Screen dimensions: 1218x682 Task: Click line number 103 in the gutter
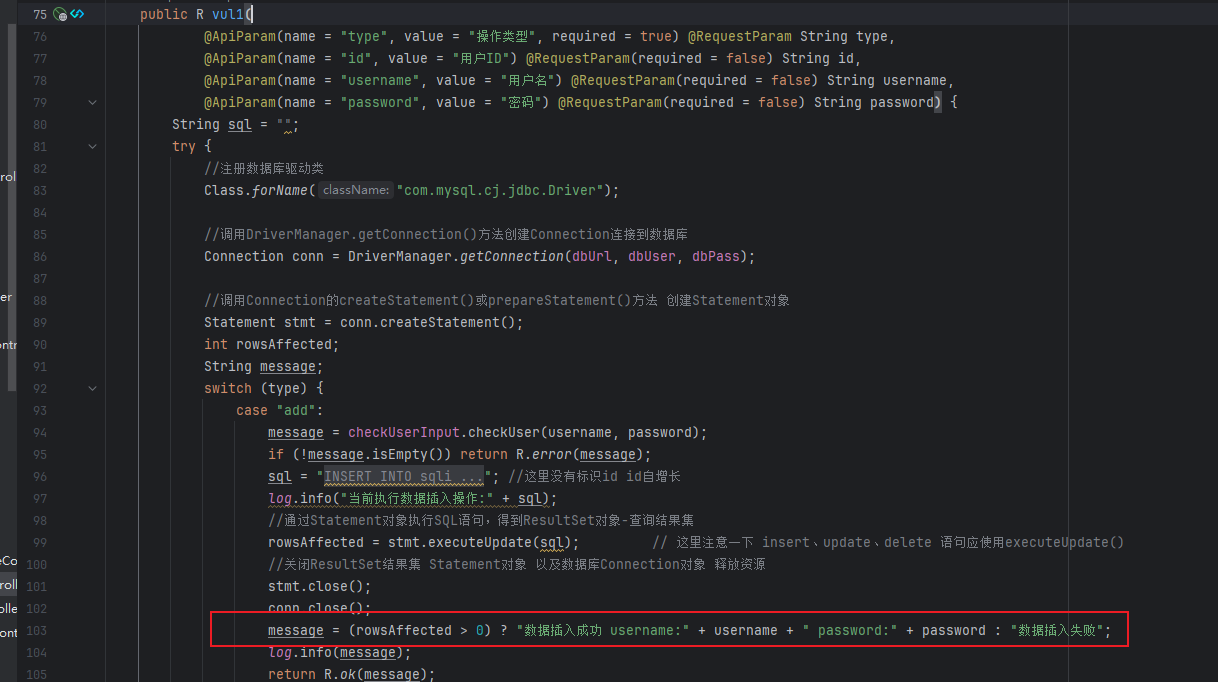coord(35,630)
